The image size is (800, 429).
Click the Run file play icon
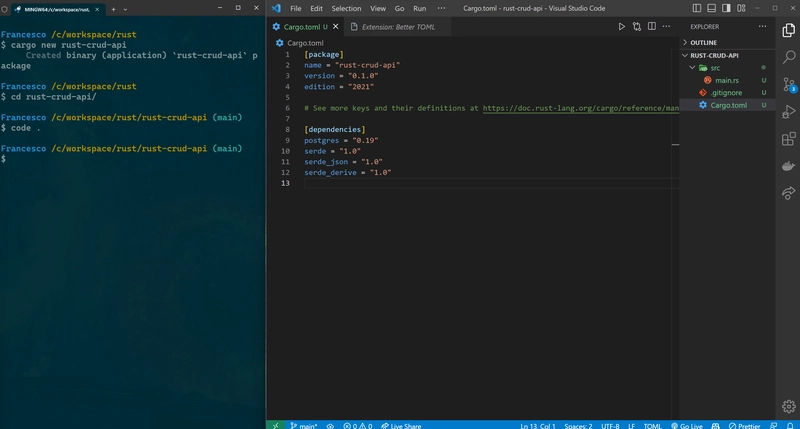[621, 27]
